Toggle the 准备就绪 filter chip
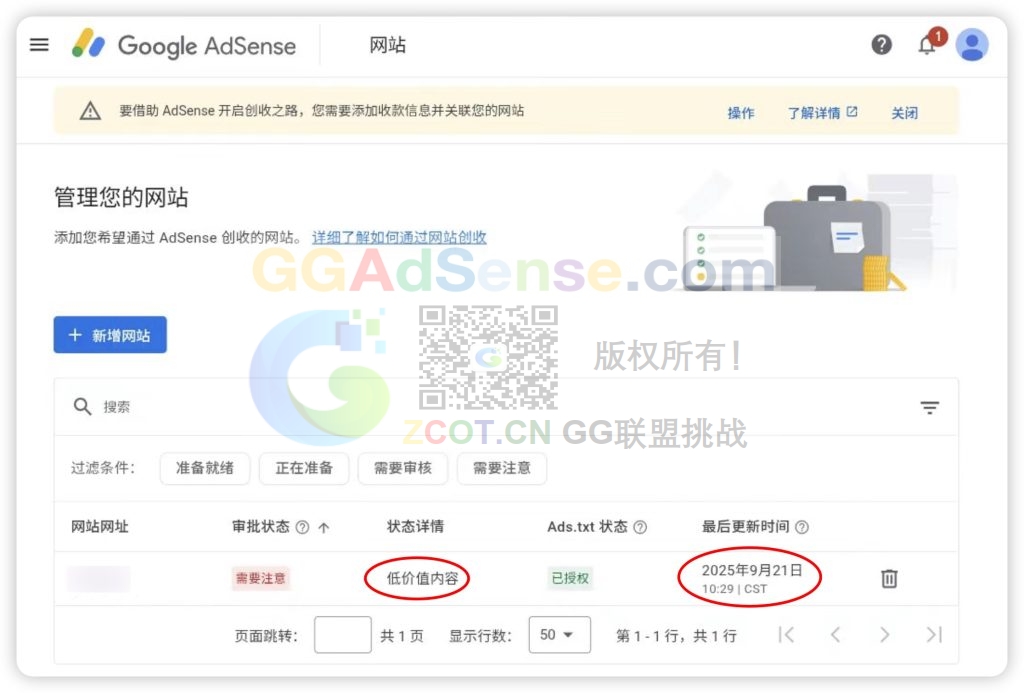1024x693 pixels. coord(205,468)
